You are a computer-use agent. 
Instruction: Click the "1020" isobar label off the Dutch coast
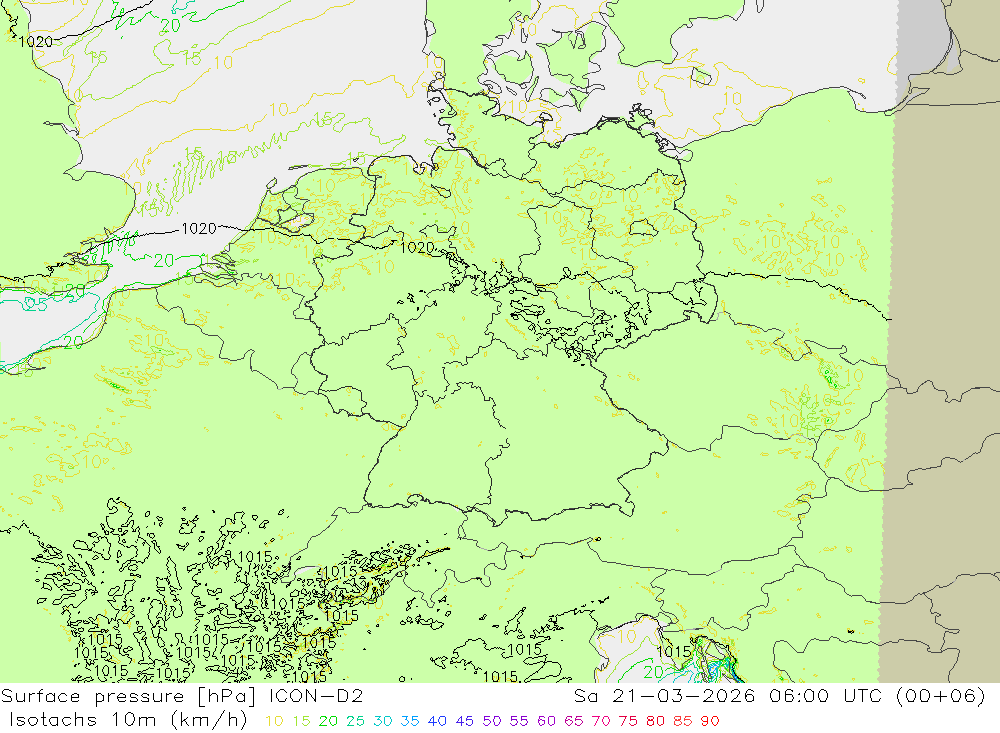(199, 228)
